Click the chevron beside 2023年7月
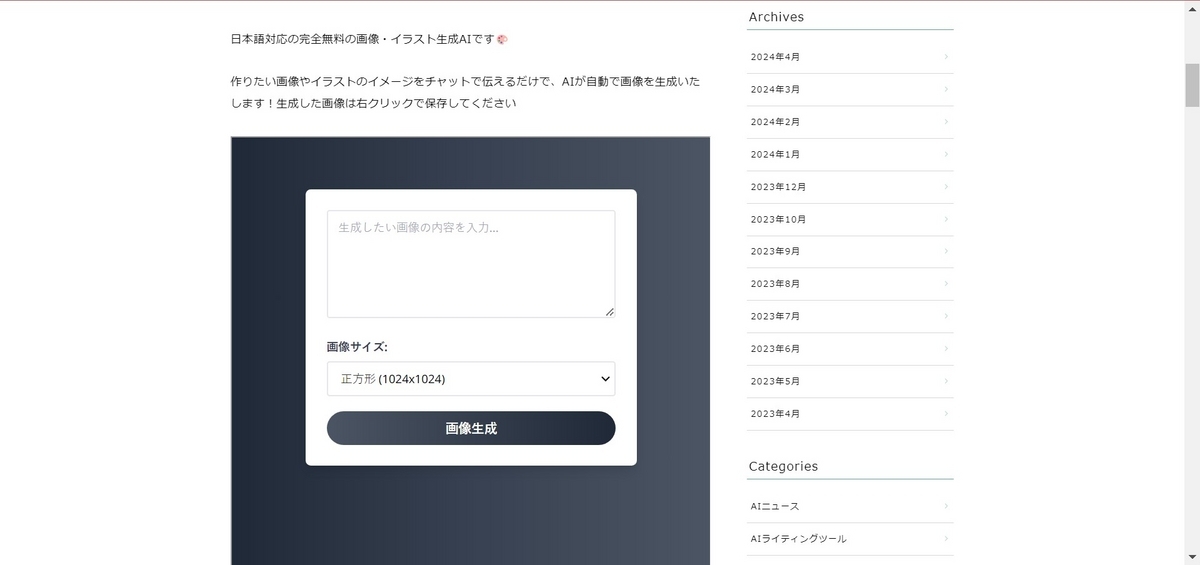Screen dimensions: 1200x565 tap(946, 316)
